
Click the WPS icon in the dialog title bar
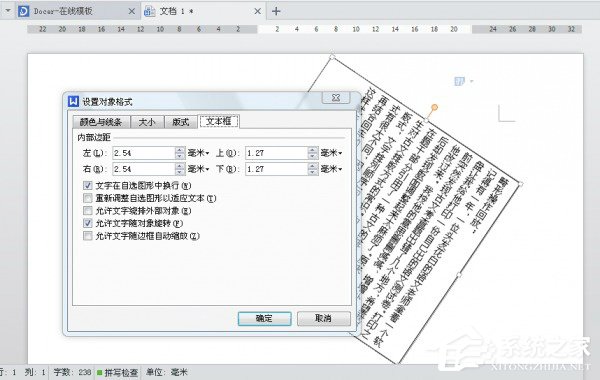(x=73, y=101)
